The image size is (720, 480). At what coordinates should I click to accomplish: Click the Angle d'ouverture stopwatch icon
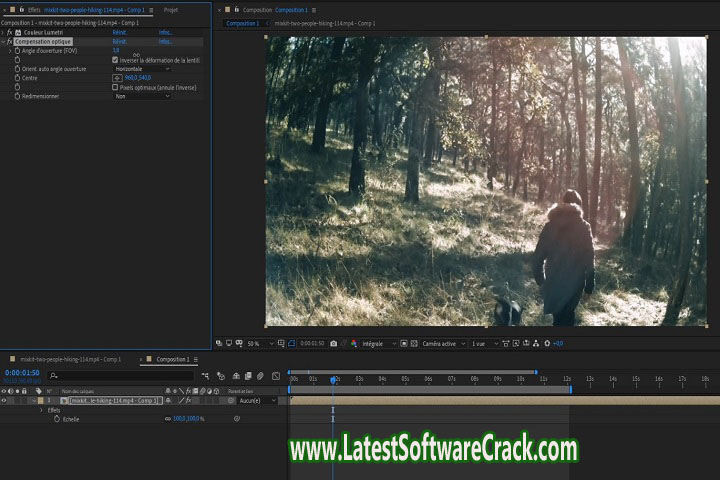point(17,51)
